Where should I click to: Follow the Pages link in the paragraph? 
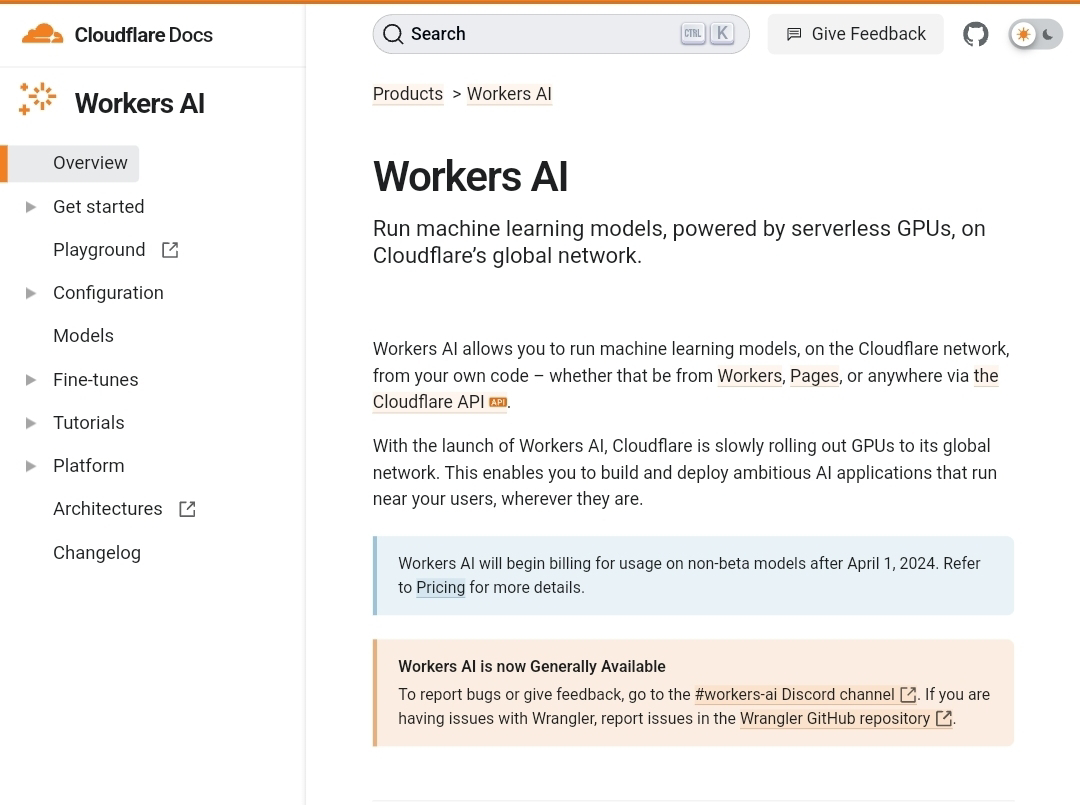coord(814,376)
